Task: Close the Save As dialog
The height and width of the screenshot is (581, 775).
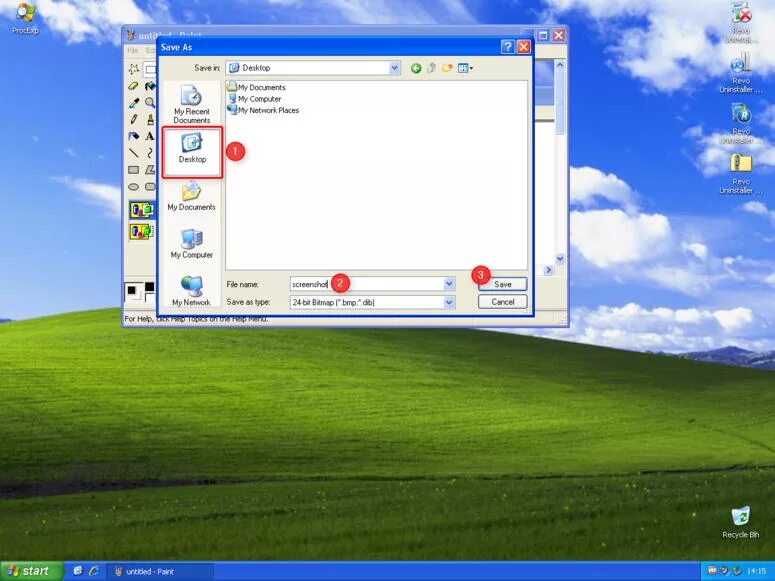Action: pos(523,47)
